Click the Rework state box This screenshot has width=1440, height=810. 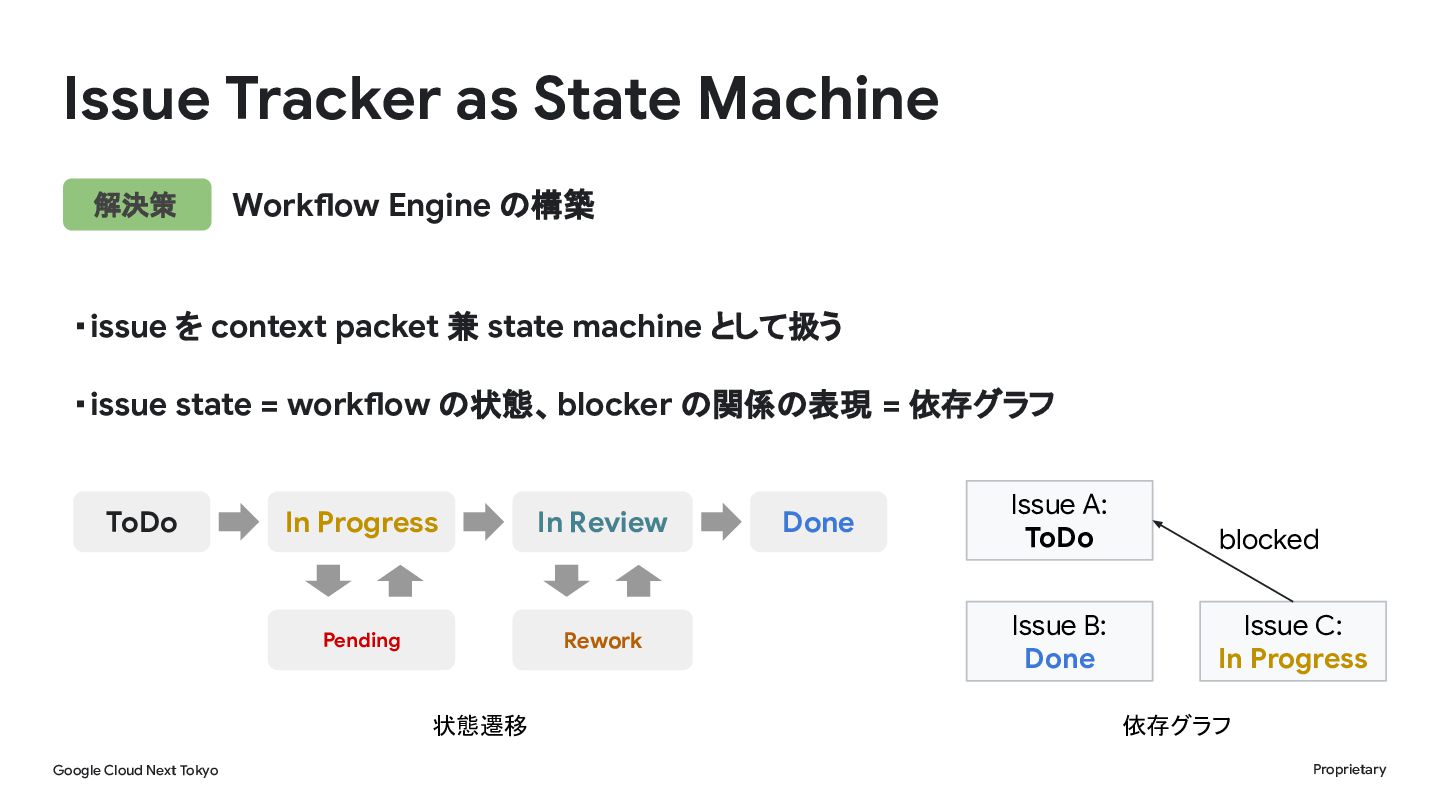[602, 640]
